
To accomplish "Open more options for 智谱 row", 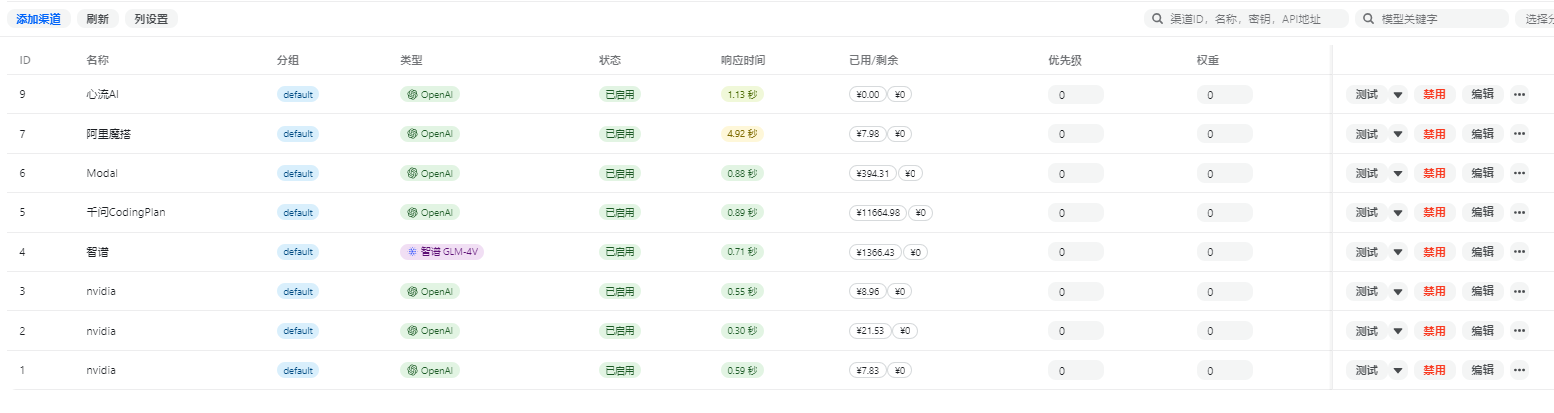I will tap(1519, 252).
